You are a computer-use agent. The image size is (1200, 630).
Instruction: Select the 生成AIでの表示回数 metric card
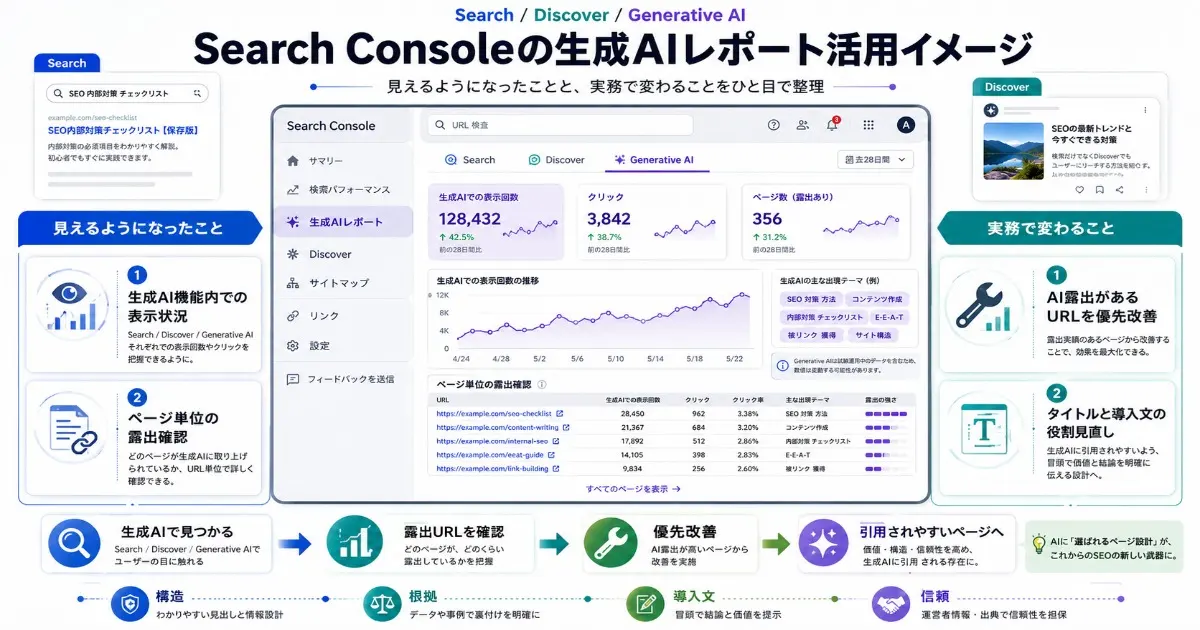click(495, 221)
